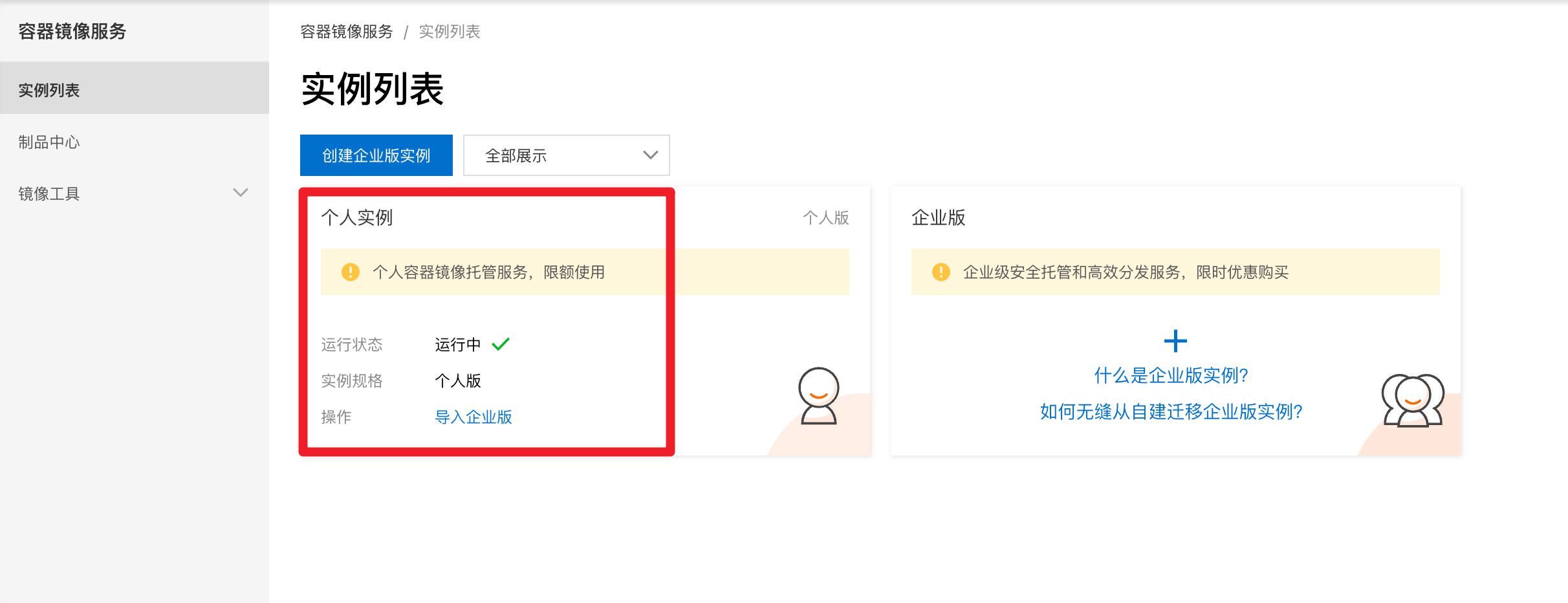
Task: Click the green checkmark beside 运行中
Action: (x=501, y=344)
